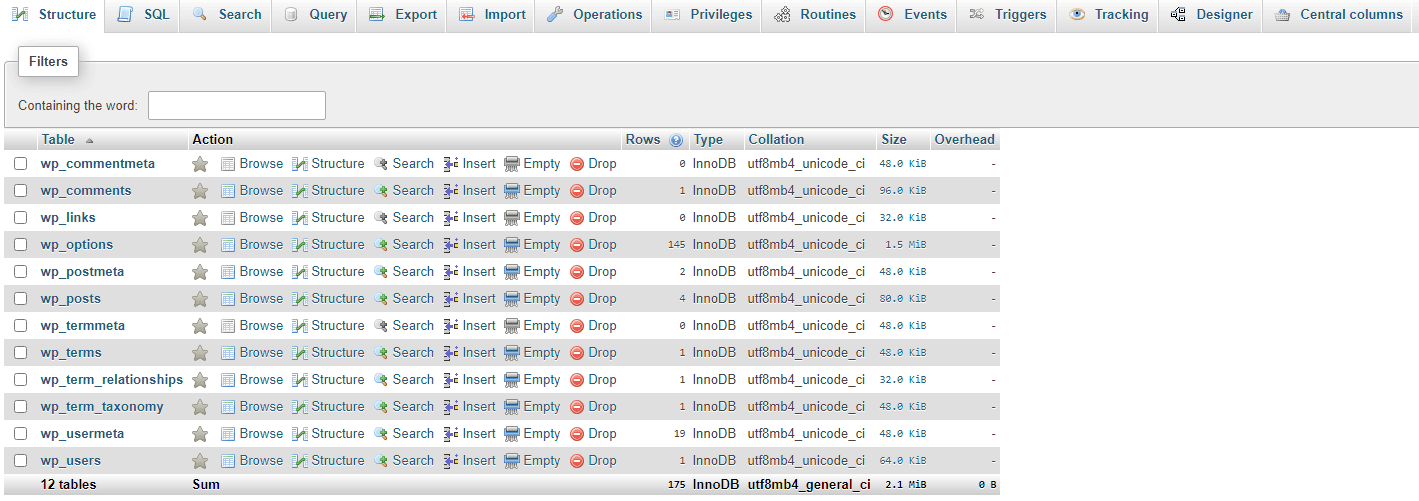Click the Drop link for wp_usermeta
Viewport: 1419px width, 501px height.
(602, 434)
